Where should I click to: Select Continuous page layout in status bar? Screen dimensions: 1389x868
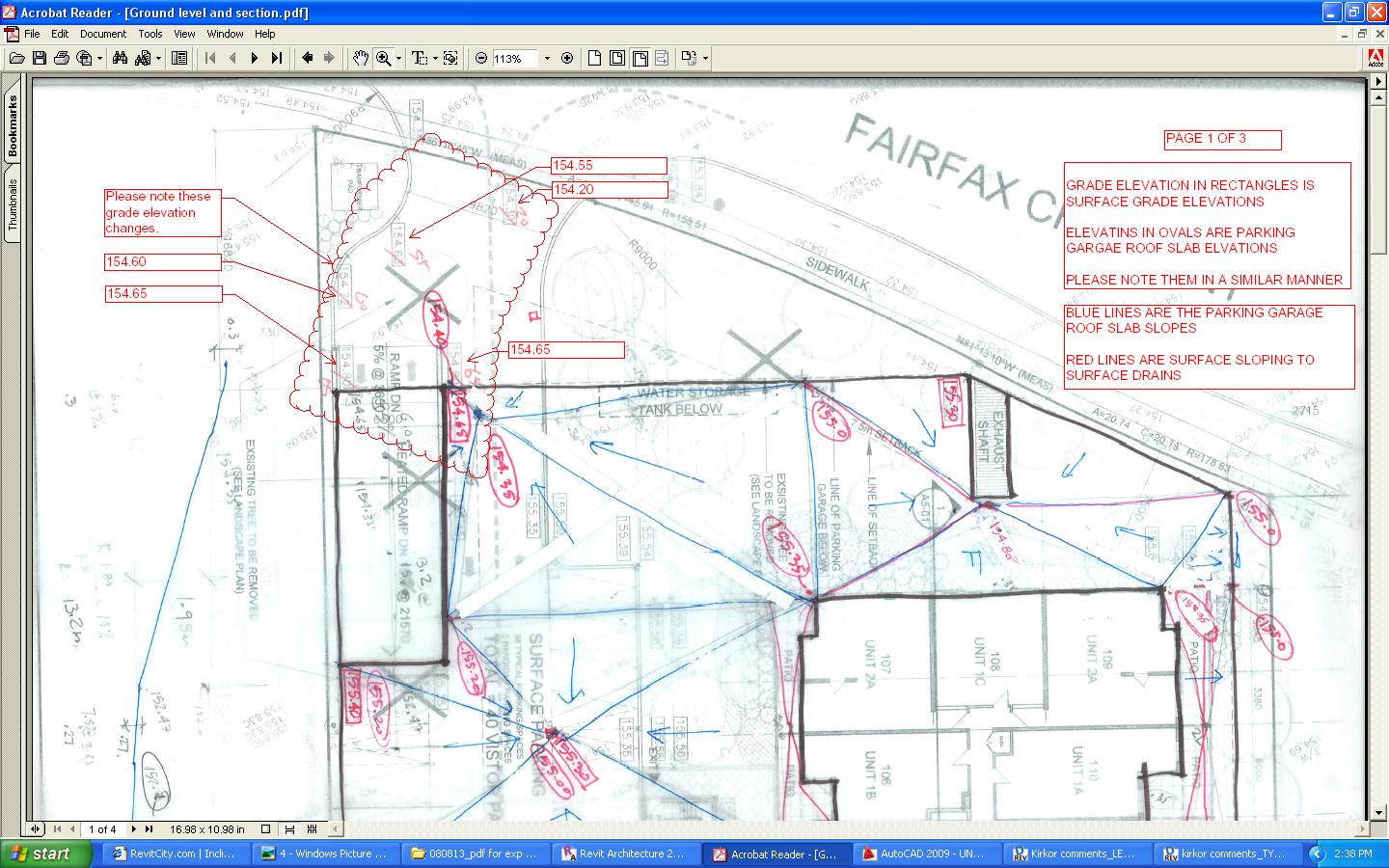coord(289,828)
